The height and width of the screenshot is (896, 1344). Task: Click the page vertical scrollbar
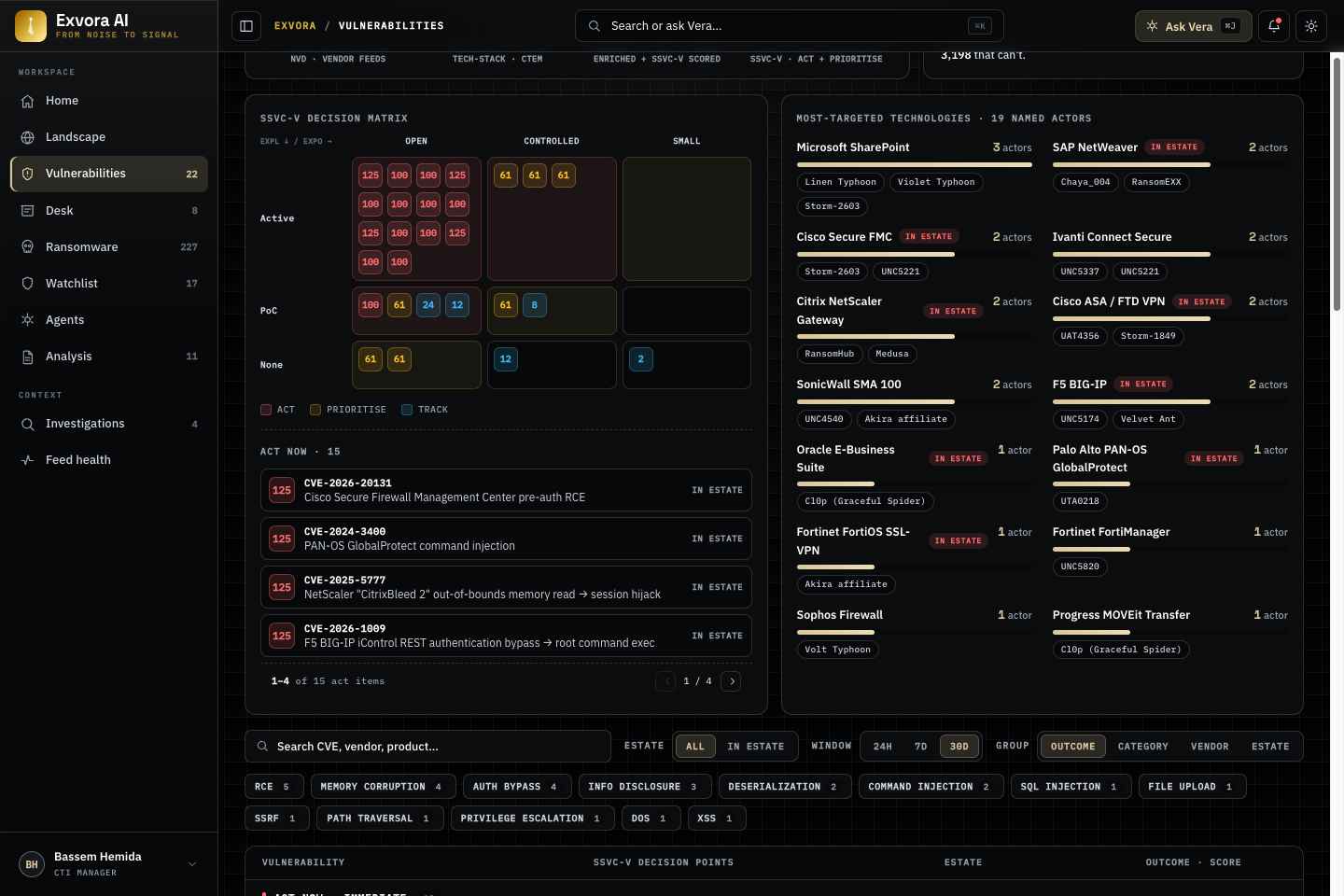pos(1337,185)
